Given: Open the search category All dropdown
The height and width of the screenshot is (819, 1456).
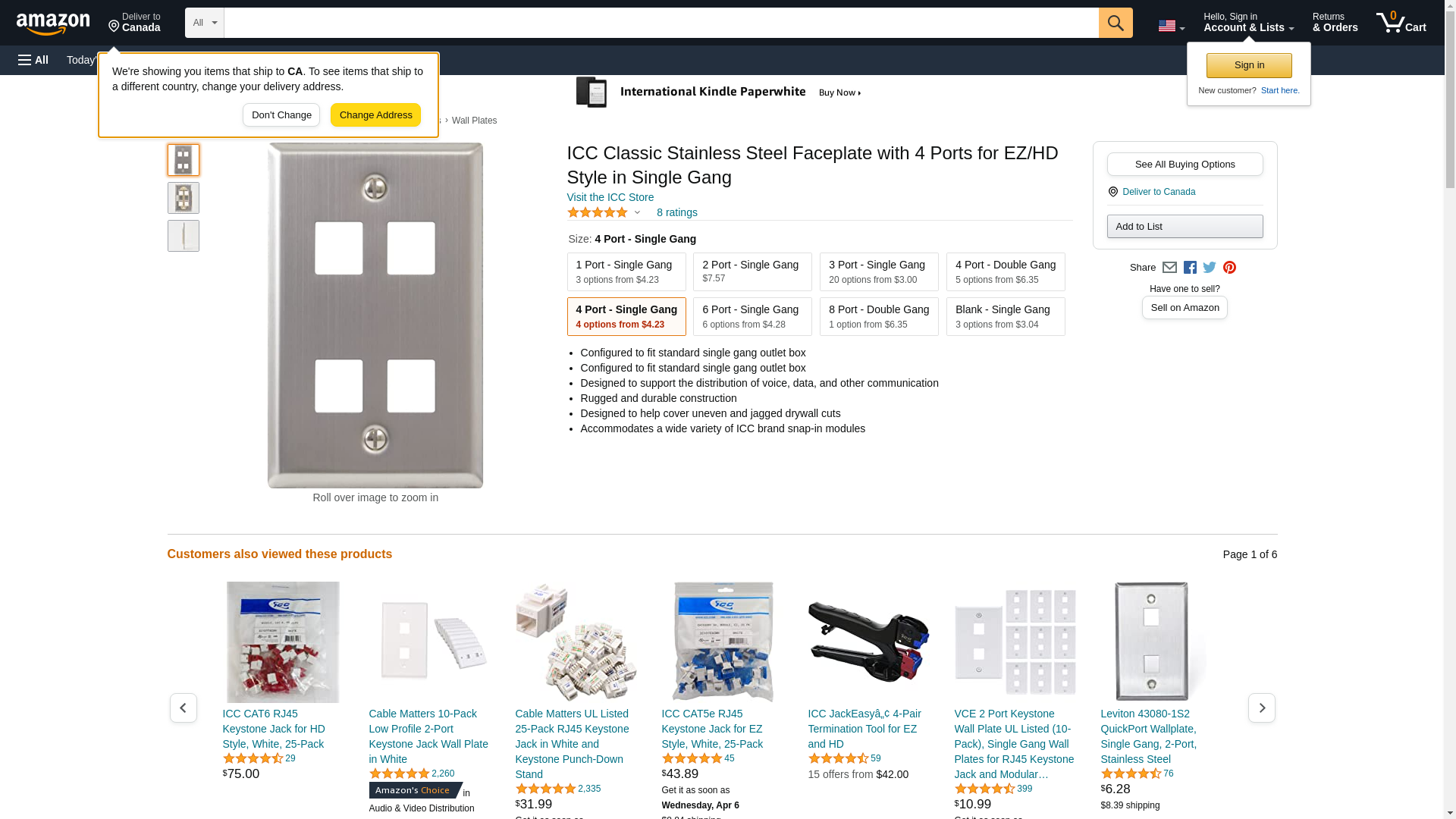Looking at the screenshot, I should (x=204, y=23).
